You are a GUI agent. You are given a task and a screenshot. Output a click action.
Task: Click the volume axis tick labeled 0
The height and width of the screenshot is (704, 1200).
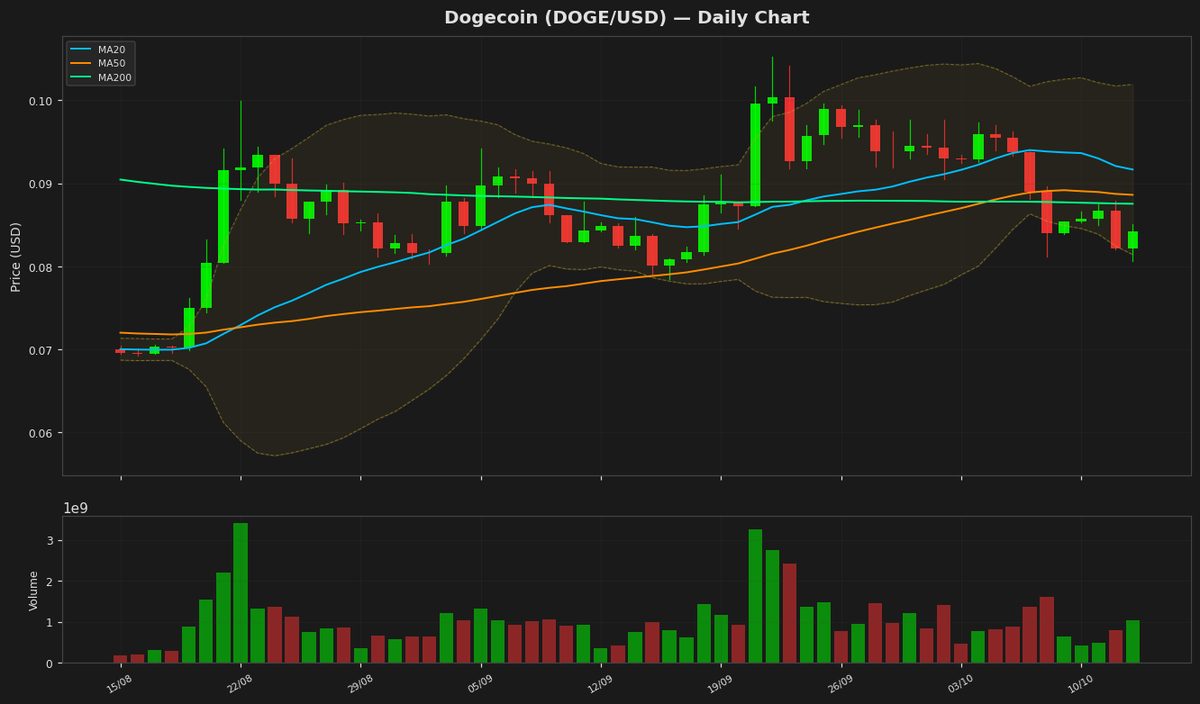[48, 664]
